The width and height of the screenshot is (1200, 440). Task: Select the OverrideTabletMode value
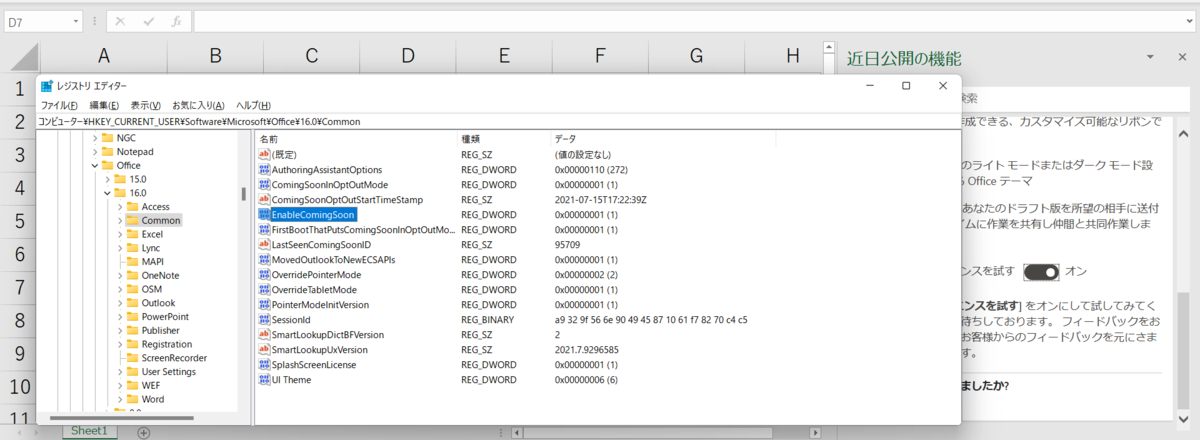314,290
